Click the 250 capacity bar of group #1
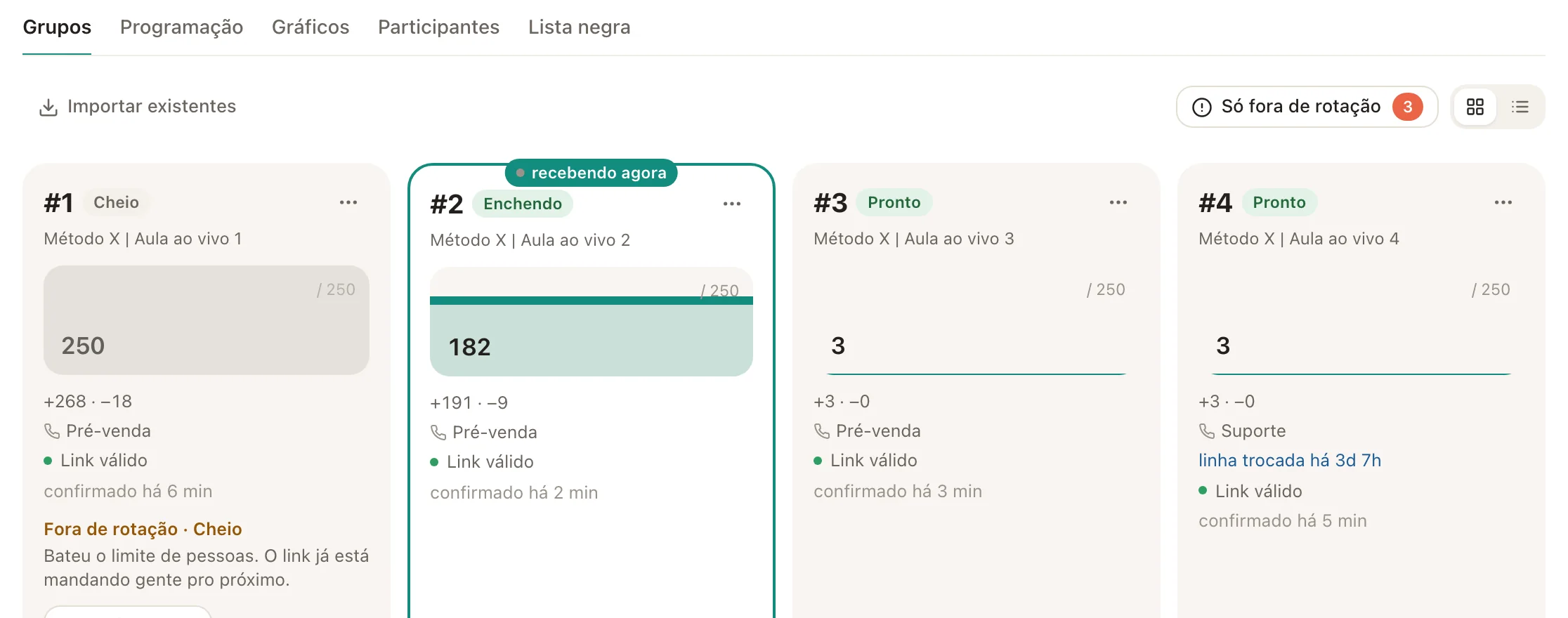The width and height of the screenshot is (1568, 618). pyautogui.click(x=207, y=320)
